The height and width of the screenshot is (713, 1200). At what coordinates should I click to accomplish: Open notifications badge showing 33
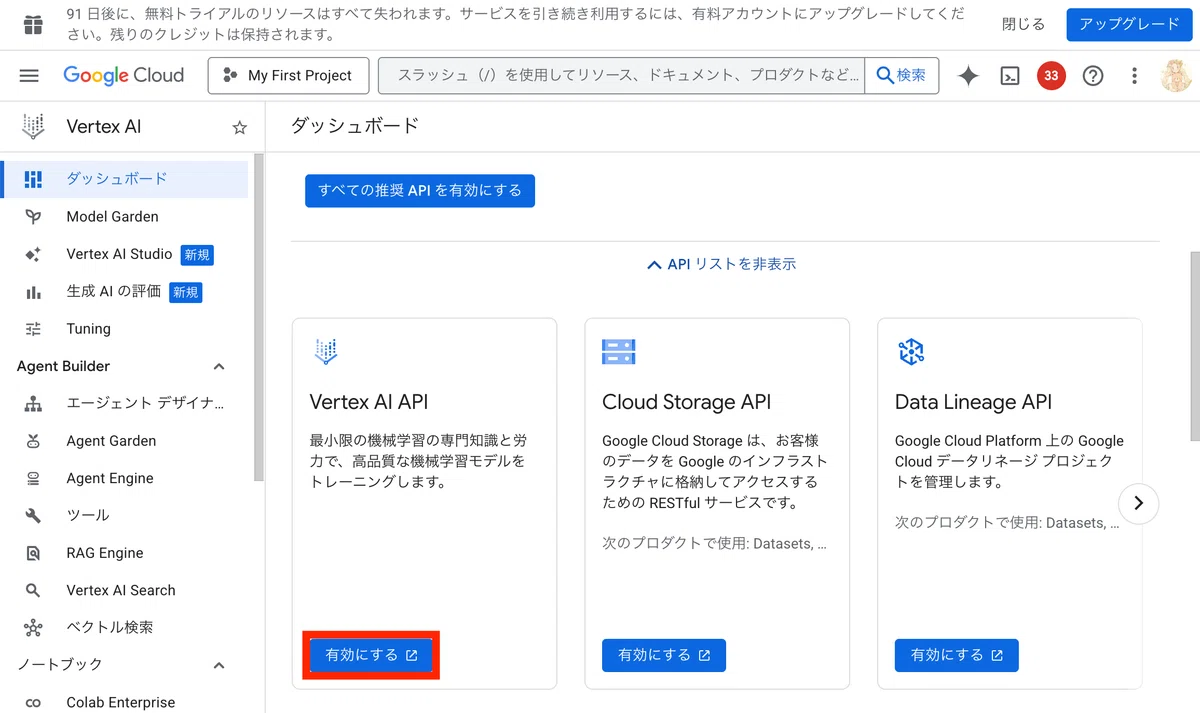click(x=1051, y=75)
